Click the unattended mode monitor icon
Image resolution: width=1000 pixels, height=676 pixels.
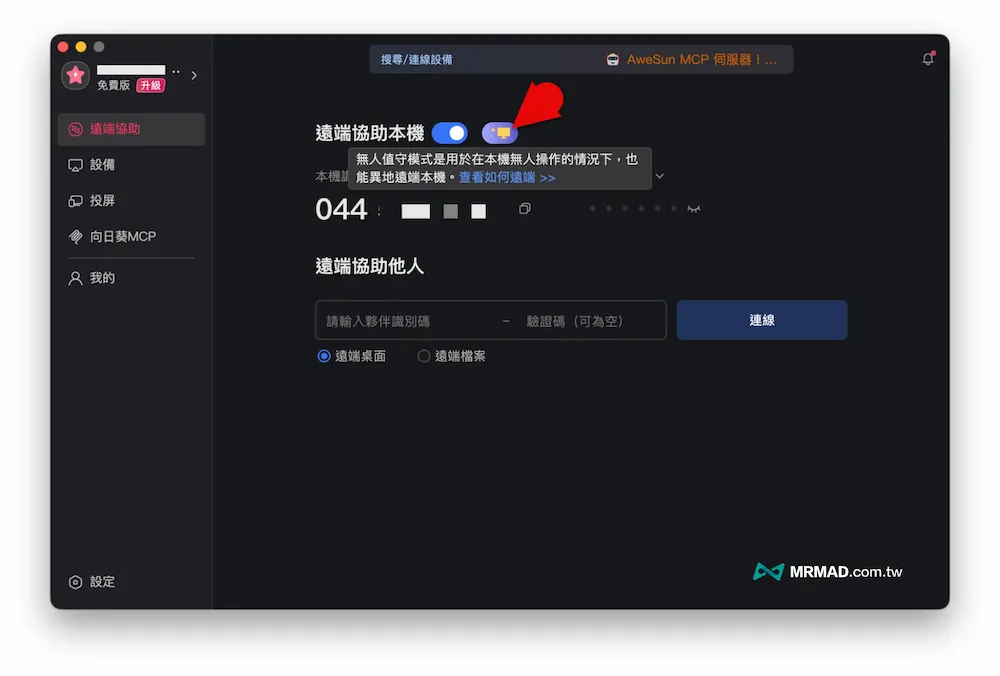tap(499, 133)
